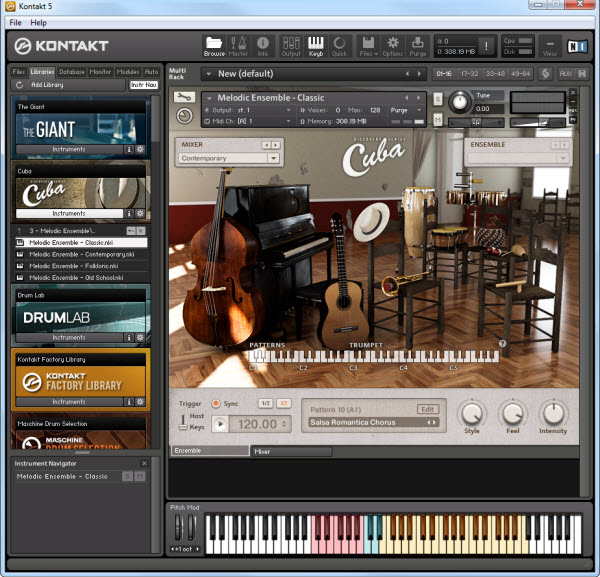
Task: Toggle the AUX rack button
Action: tap(565, 73)
